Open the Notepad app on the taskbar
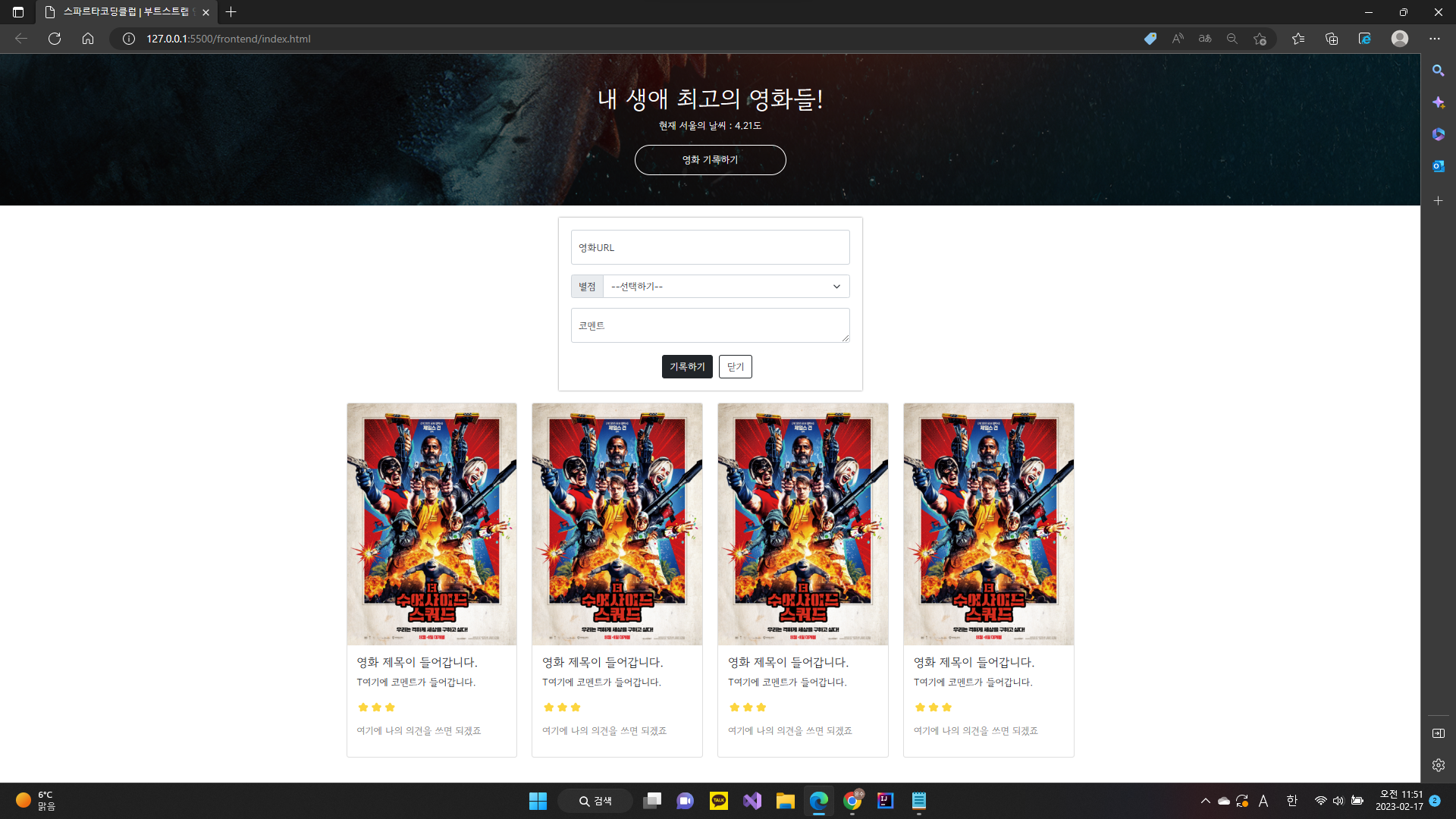Image resolution: width=1456 pixels, height=819 pixels. [x=918, y=801]
